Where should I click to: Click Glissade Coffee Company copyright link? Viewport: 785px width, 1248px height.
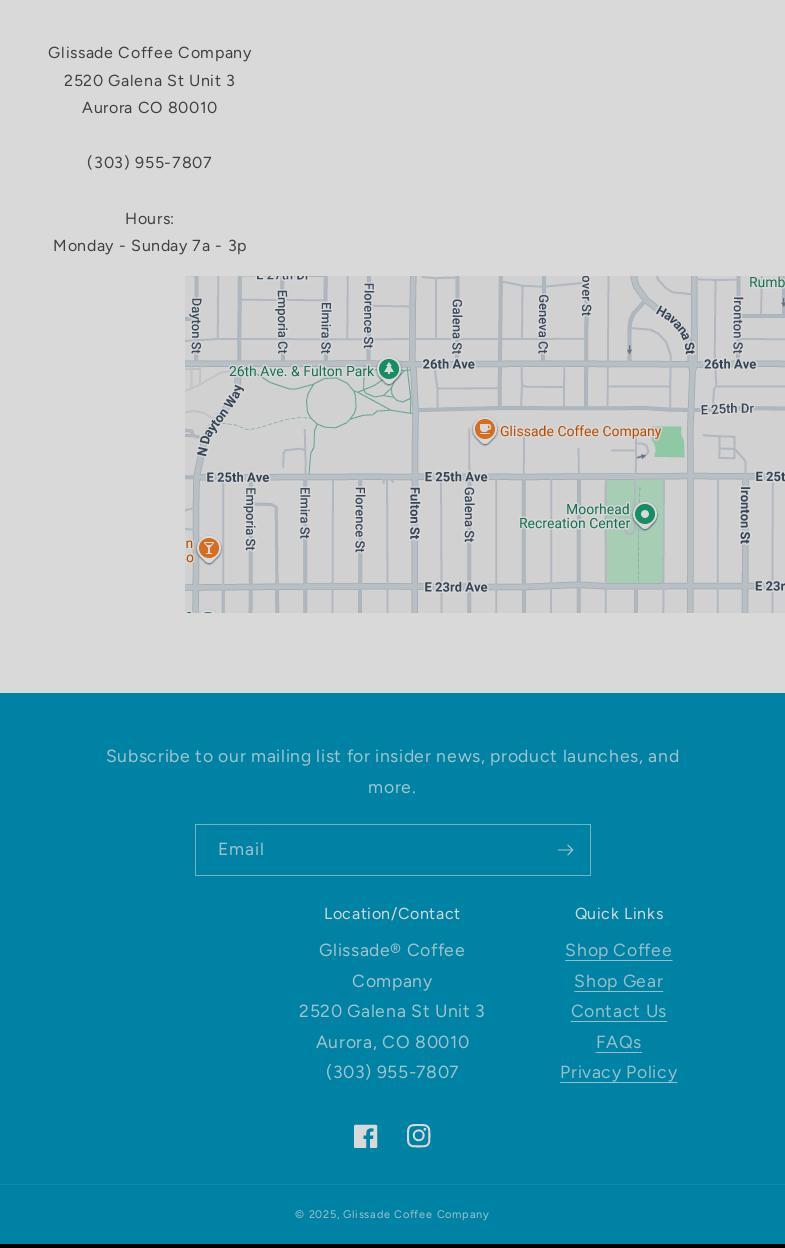click(416, 1214)
